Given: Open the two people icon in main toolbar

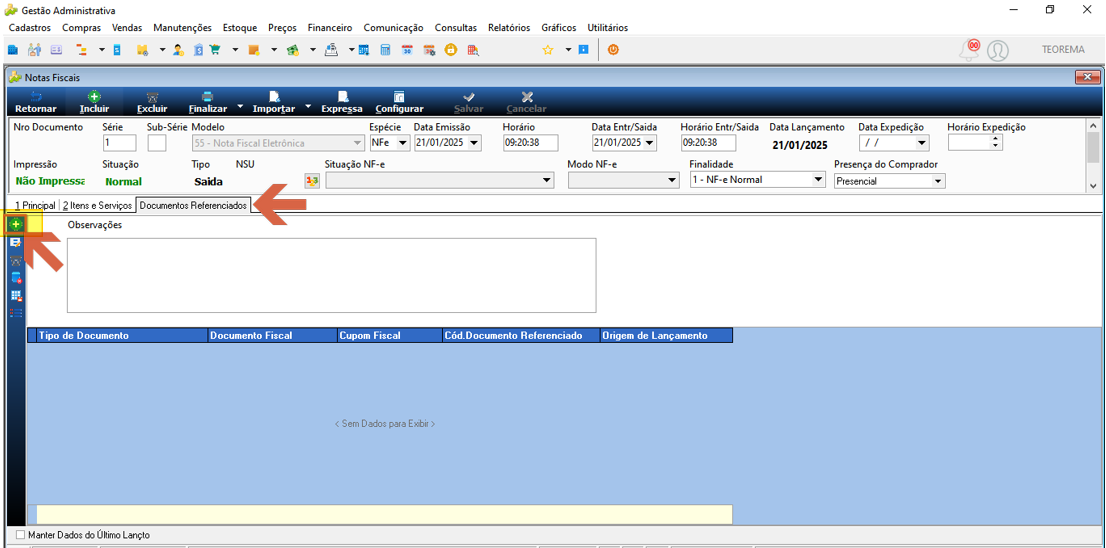Looking at the screenshot, I should click(34, 50).
